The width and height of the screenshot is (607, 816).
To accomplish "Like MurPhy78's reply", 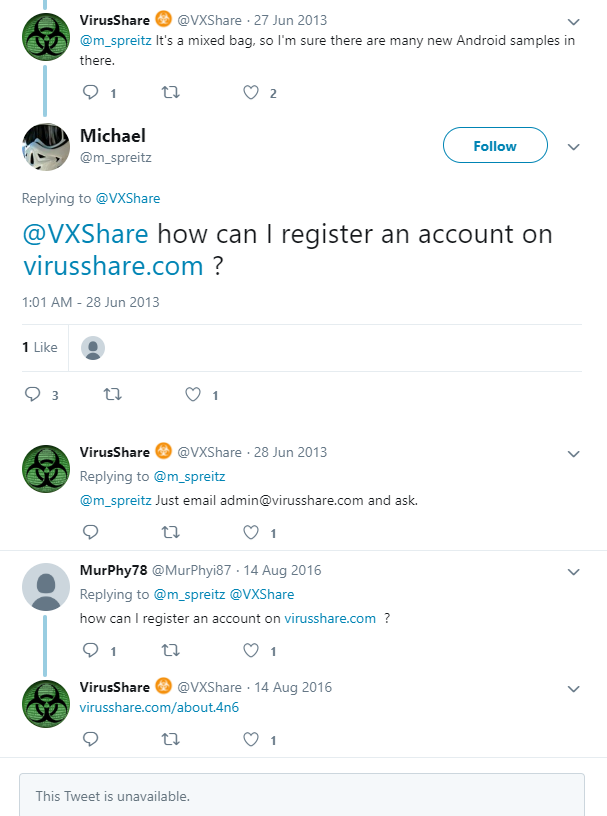I will 250,650.
